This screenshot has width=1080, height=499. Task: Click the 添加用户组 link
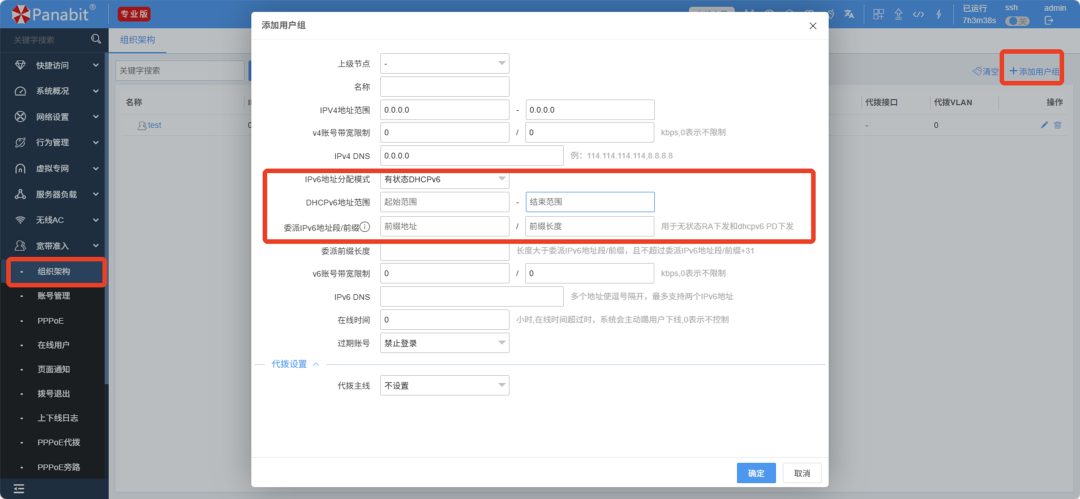coord(1034,71)
